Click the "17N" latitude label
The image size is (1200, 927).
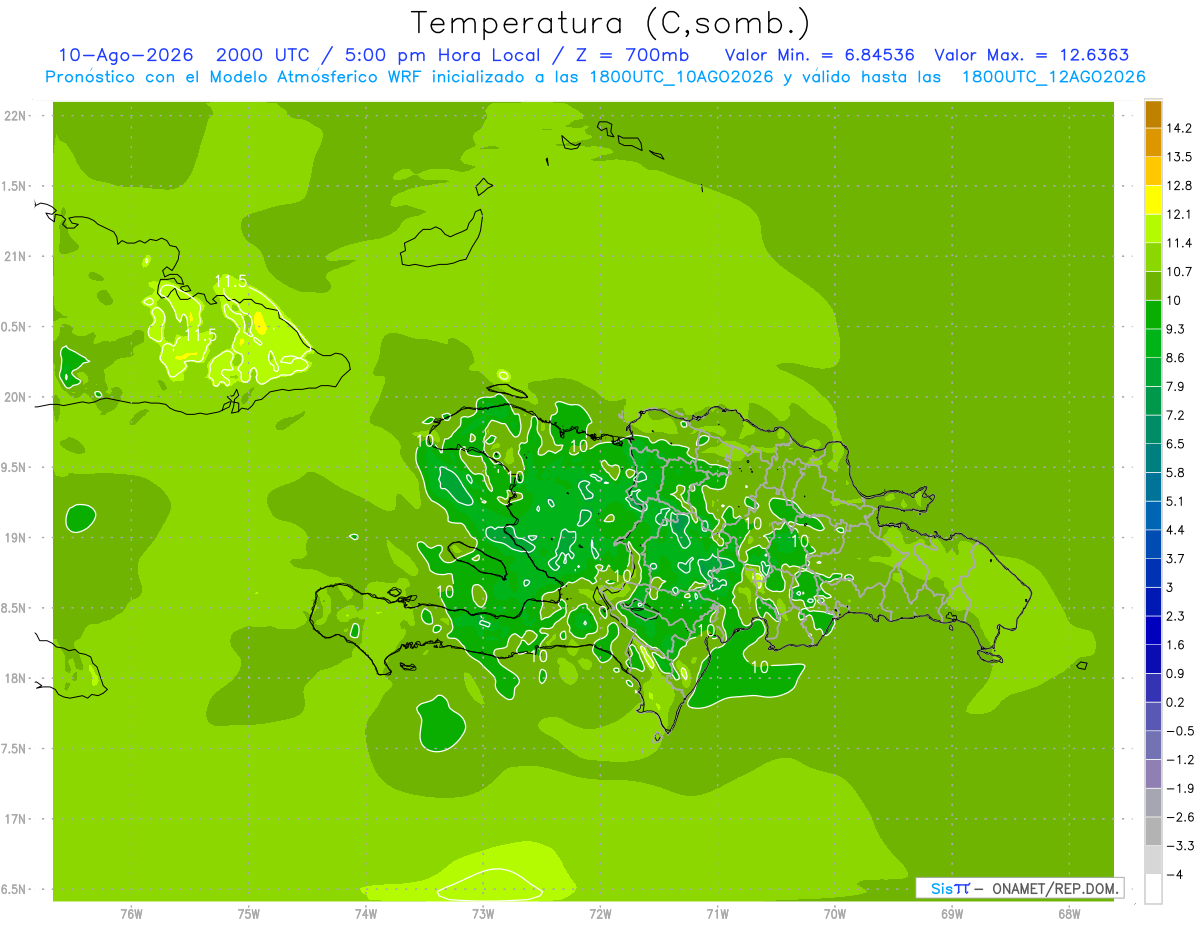15,819
